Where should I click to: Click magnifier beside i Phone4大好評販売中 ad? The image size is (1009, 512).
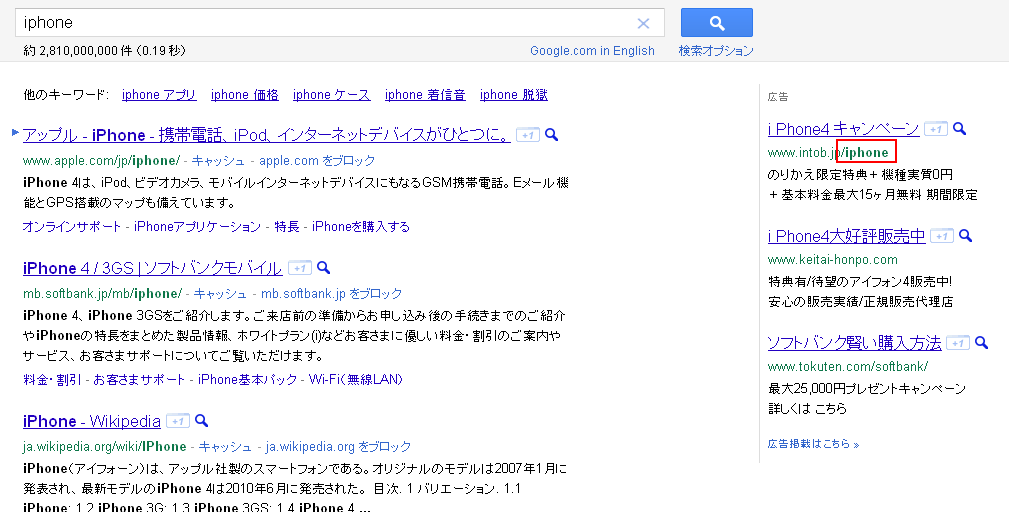(x=965, y=235)
